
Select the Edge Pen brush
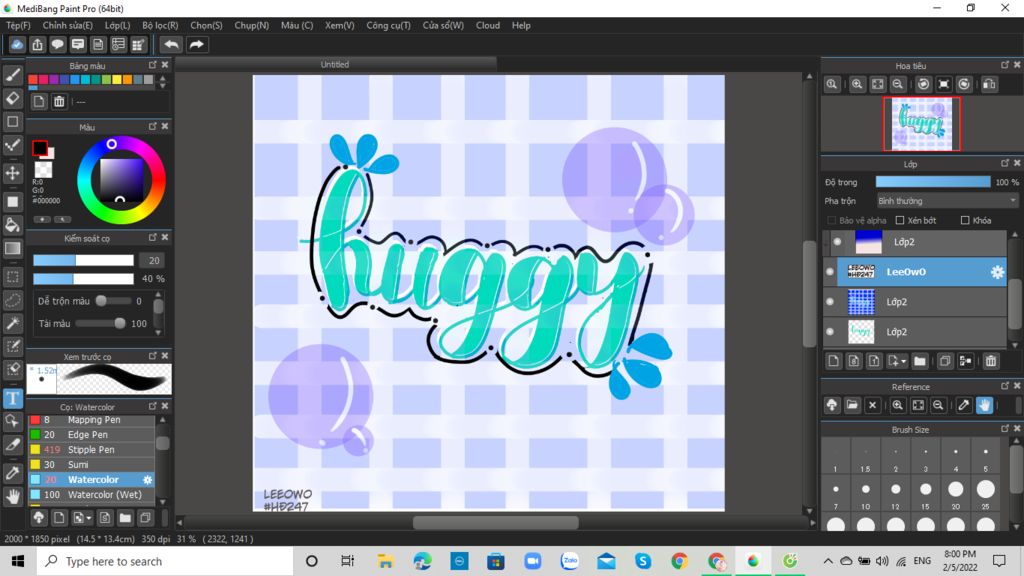(x=91, y=434)
